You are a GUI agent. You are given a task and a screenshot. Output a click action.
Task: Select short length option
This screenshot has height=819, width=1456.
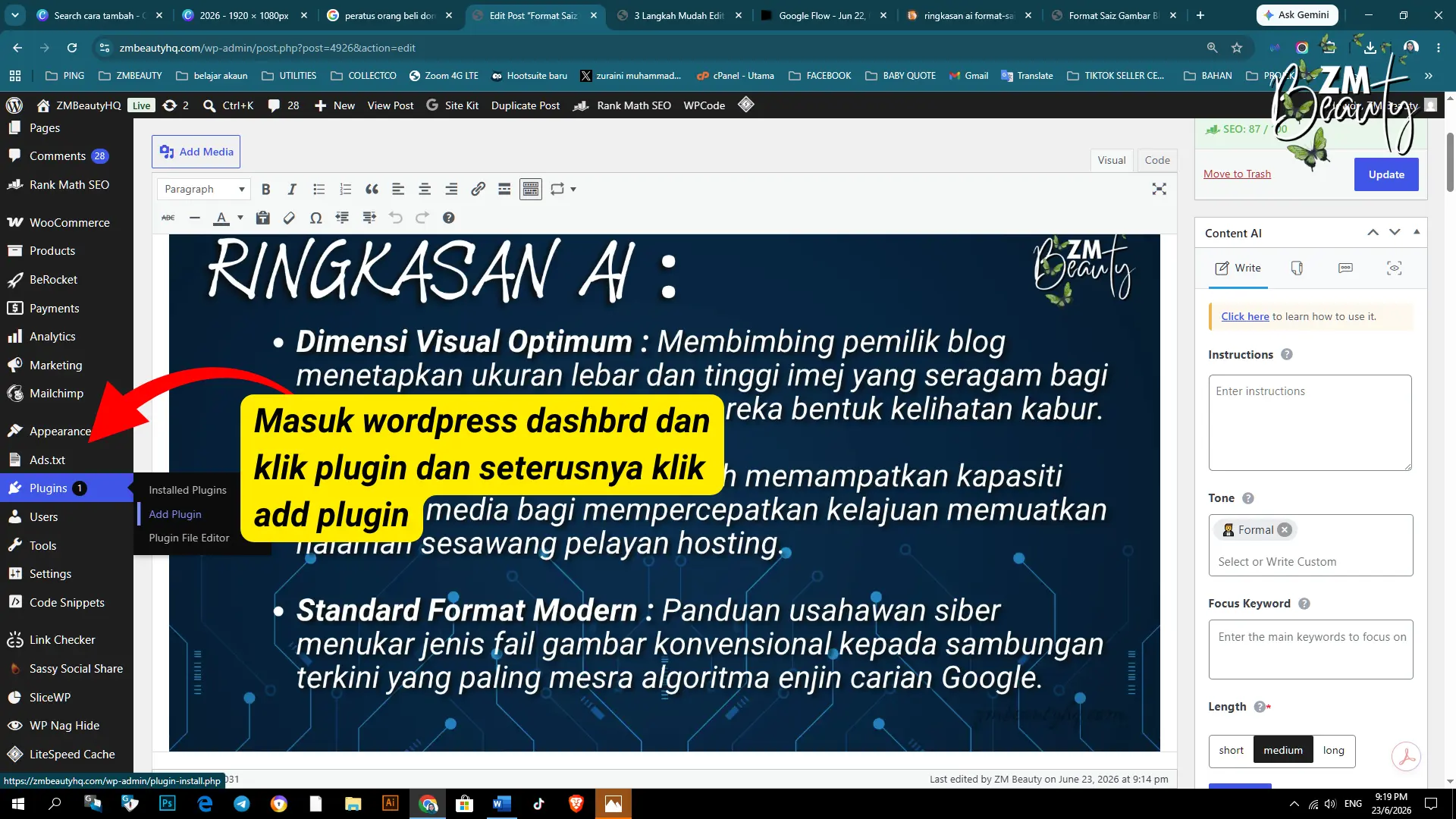pos(1231,751)
